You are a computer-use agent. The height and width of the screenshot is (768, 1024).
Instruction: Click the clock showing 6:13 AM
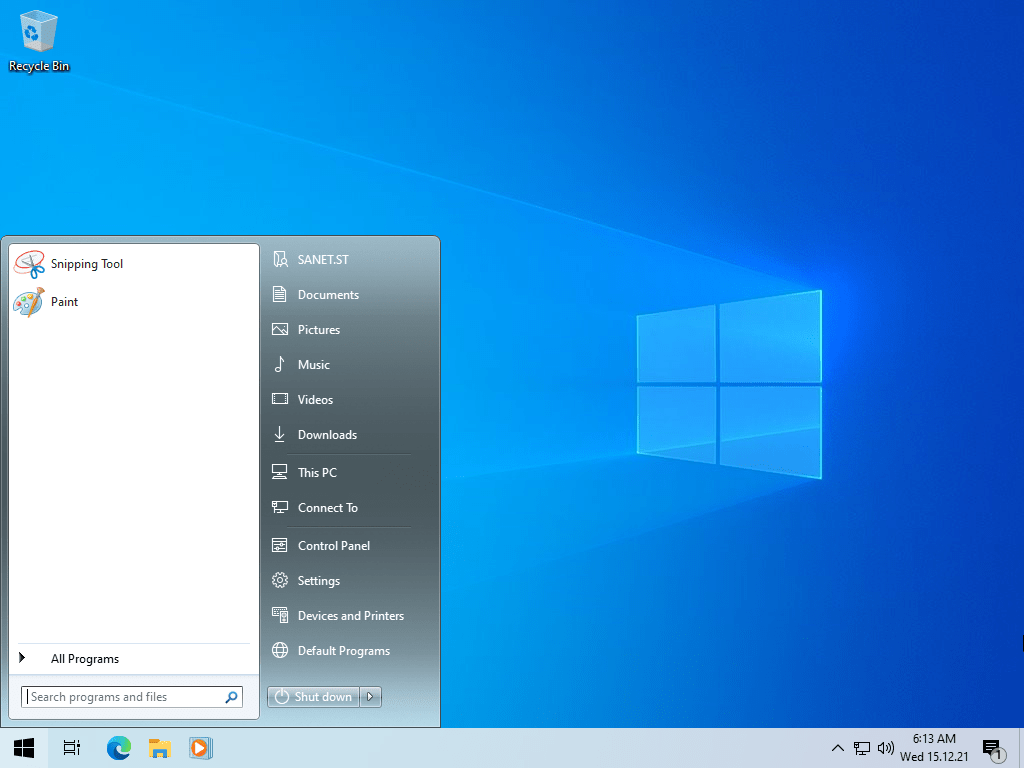point(934,739)
